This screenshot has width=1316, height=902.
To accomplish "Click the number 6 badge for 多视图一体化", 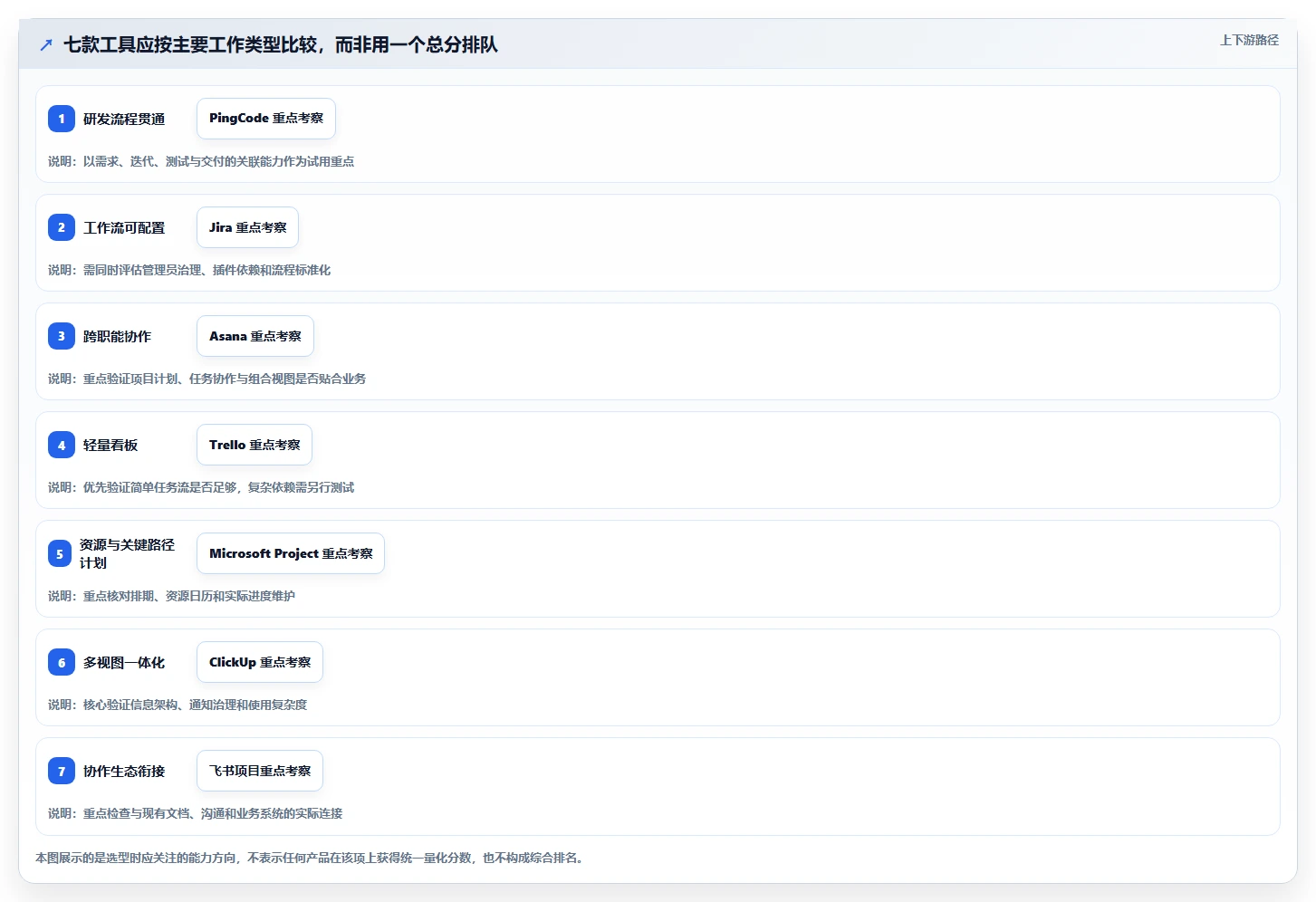I will tap(62, 662).
